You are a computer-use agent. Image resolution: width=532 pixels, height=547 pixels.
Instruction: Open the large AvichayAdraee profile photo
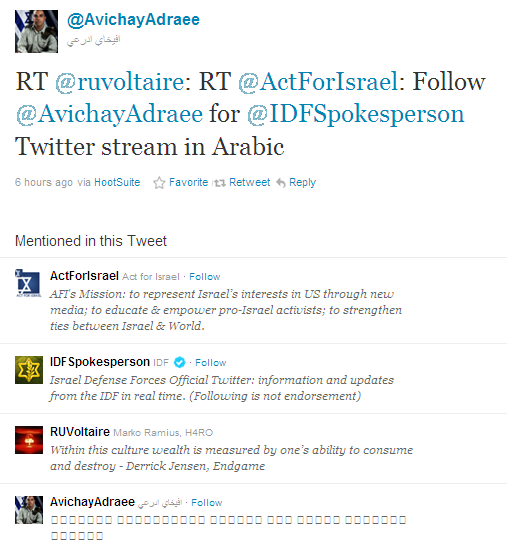point(36,31)
